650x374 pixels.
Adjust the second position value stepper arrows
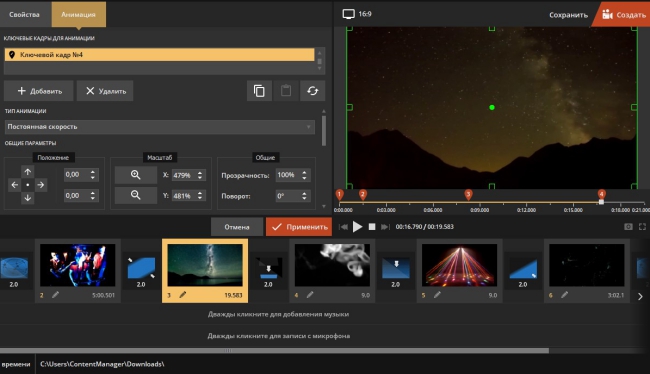pos(93,195)
